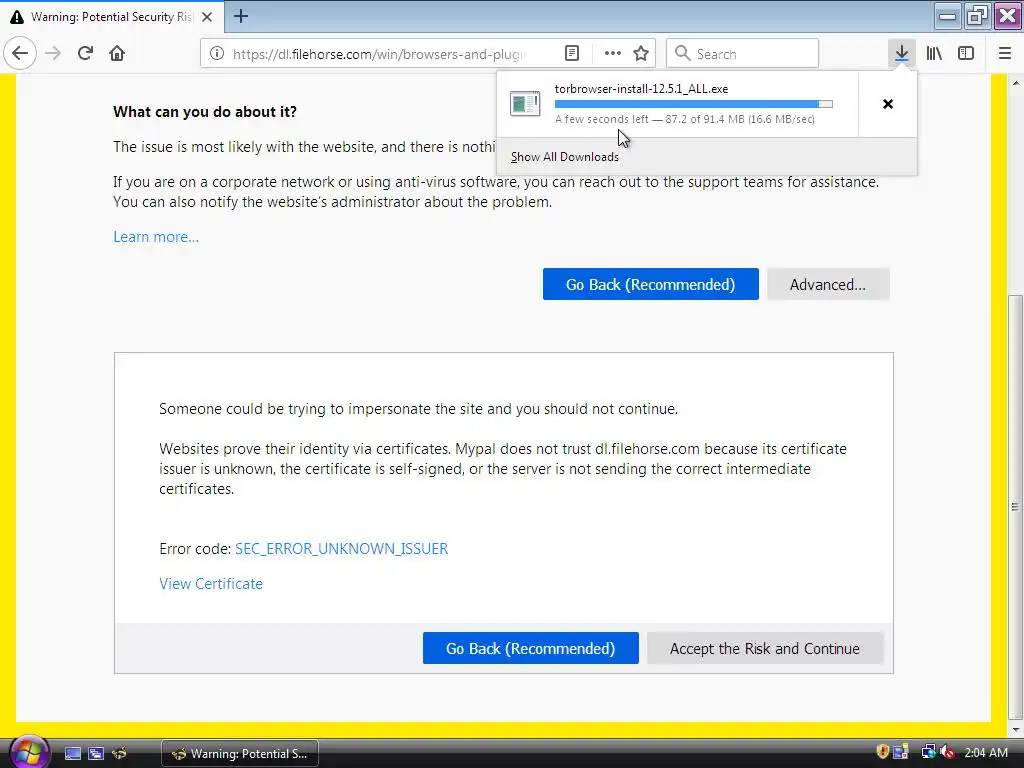The image size is (1024, 768).
Task: Open site information icon in address bar
Action: (x=217, y=54)
